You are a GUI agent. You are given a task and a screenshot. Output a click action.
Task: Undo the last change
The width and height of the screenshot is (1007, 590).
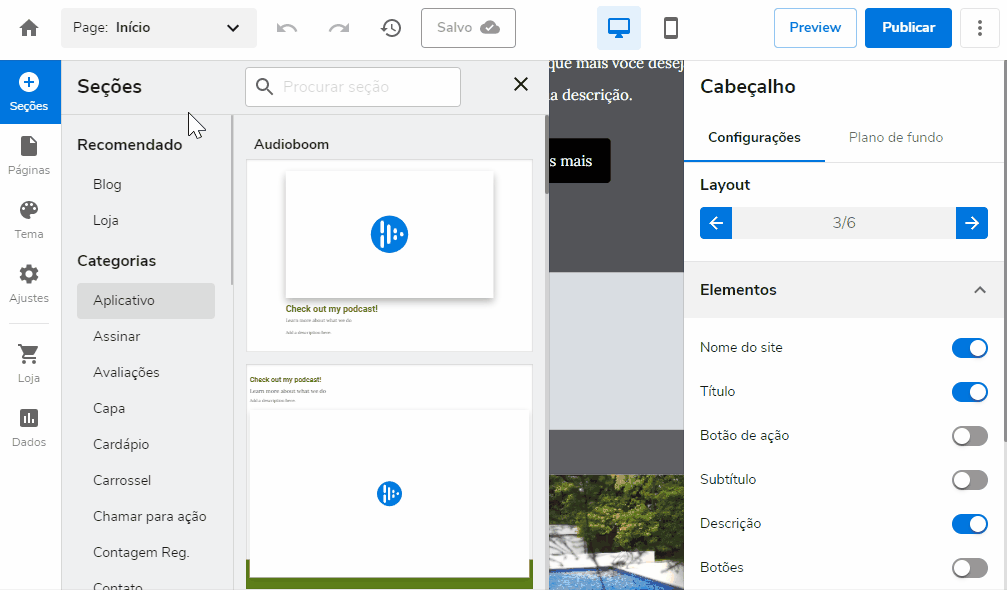pos(286,28)
